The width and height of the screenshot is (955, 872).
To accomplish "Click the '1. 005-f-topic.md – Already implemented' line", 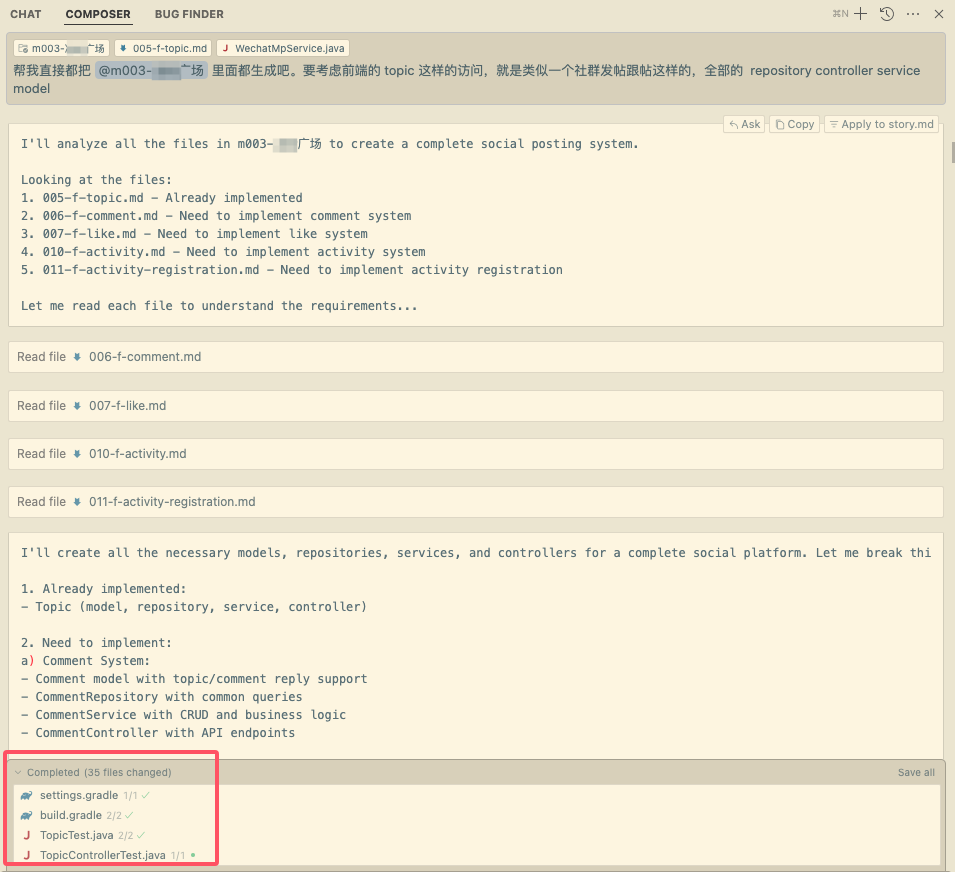I will (161, 198).
